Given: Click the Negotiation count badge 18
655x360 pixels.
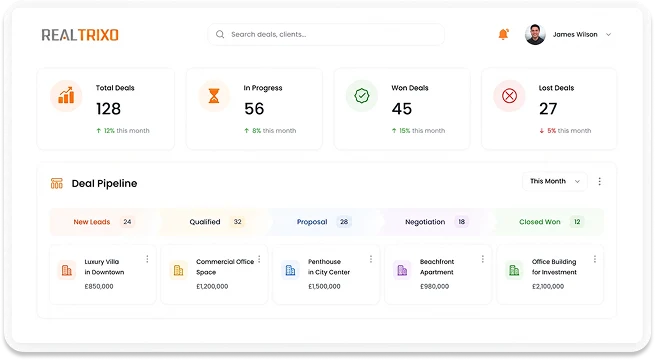Looking at the screenshot, I should point(462,222).
